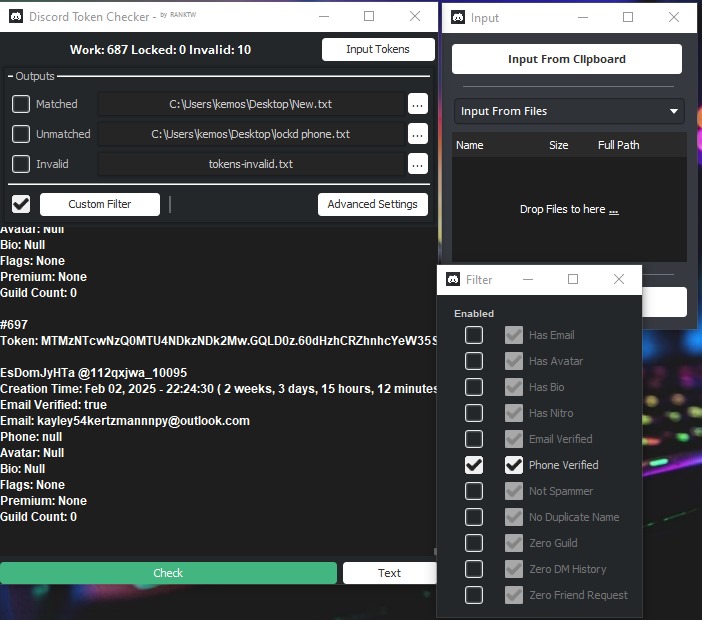Screen dimensions: 702x620
Task: Toggle the Matched output checkbox
Action: click(x=21, y=104)
